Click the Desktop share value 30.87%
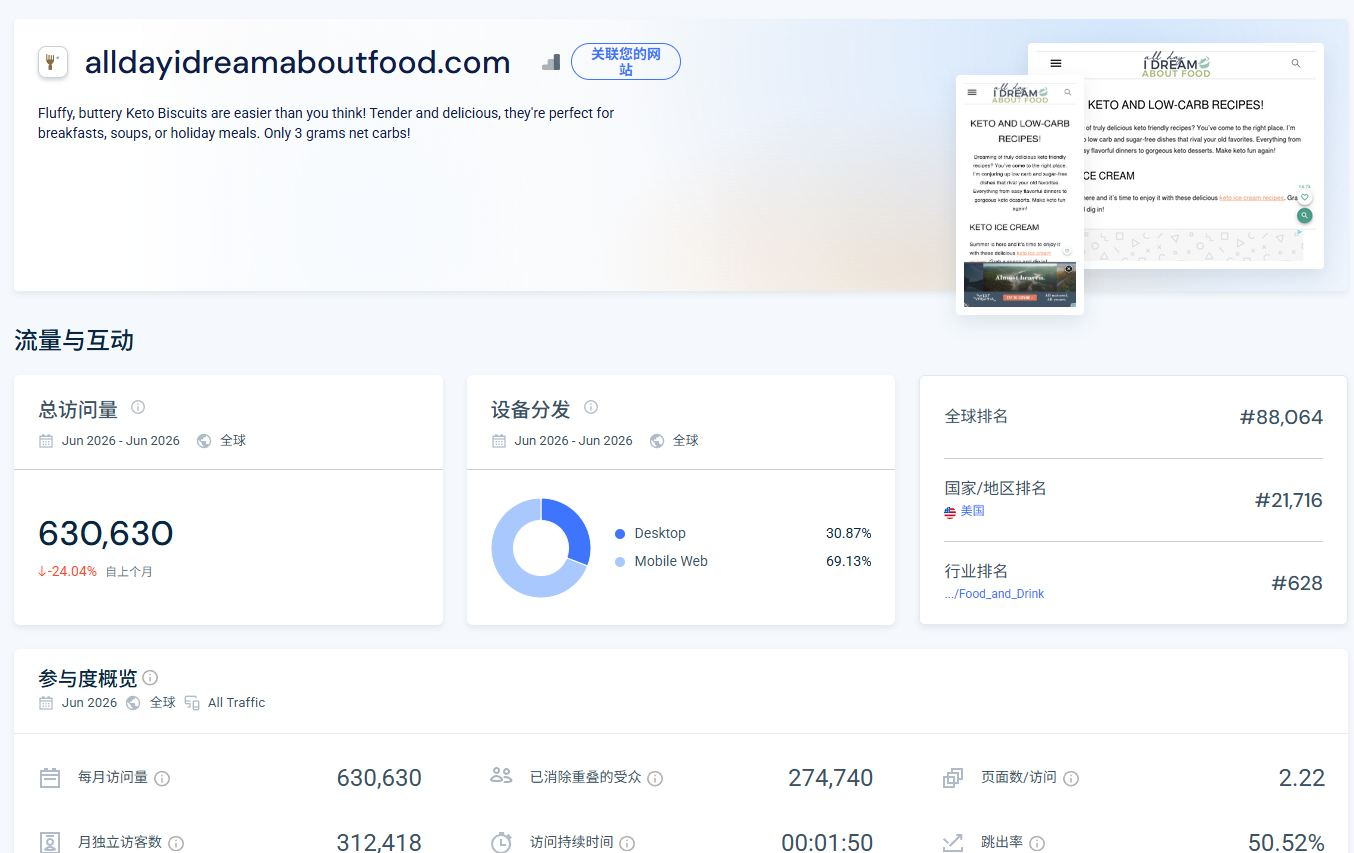Image resolution: width=1354 pixels, height=853 pixels. pyautogui.click(x=848, y=534)
